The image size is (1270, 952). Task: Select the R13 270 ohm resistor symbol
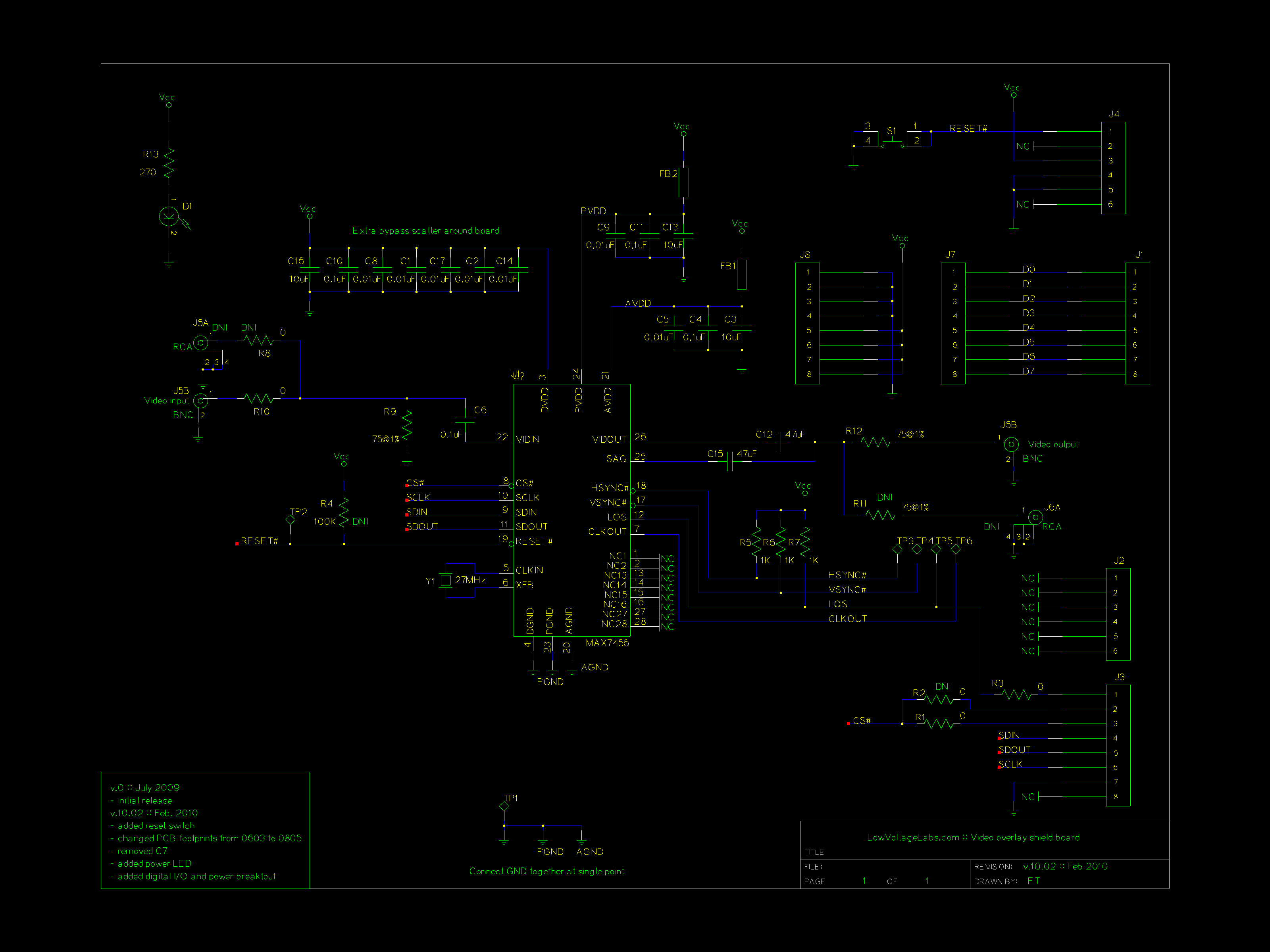click(x=169, y=163)
